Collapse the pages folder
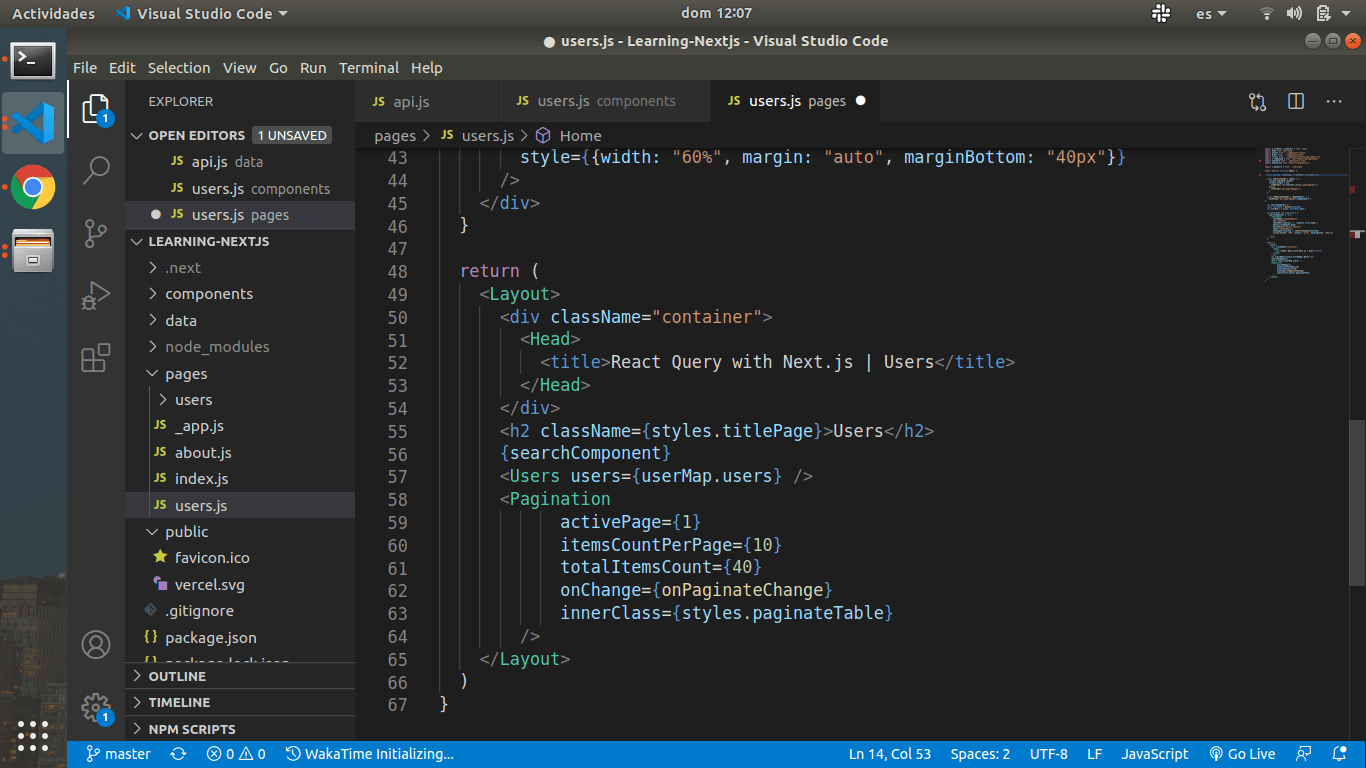 (x=186, y=373)
